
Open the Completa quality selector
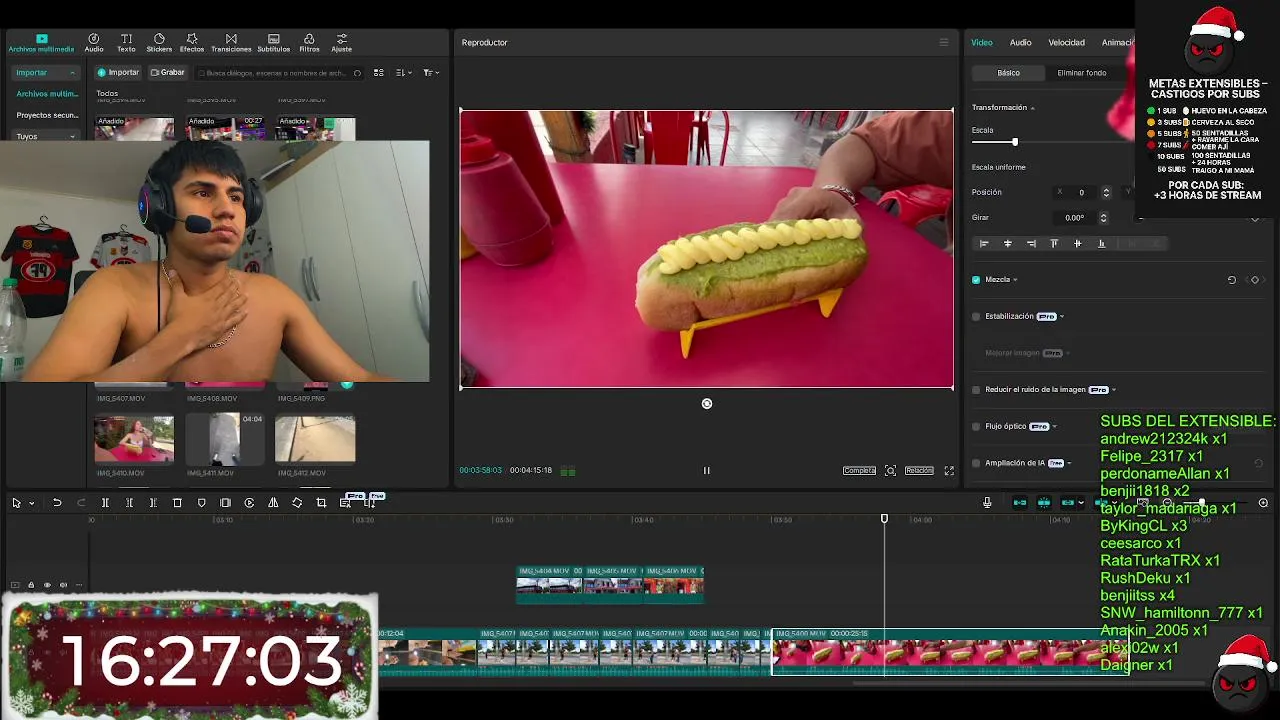pyautogui.click(x=859, y=470)
